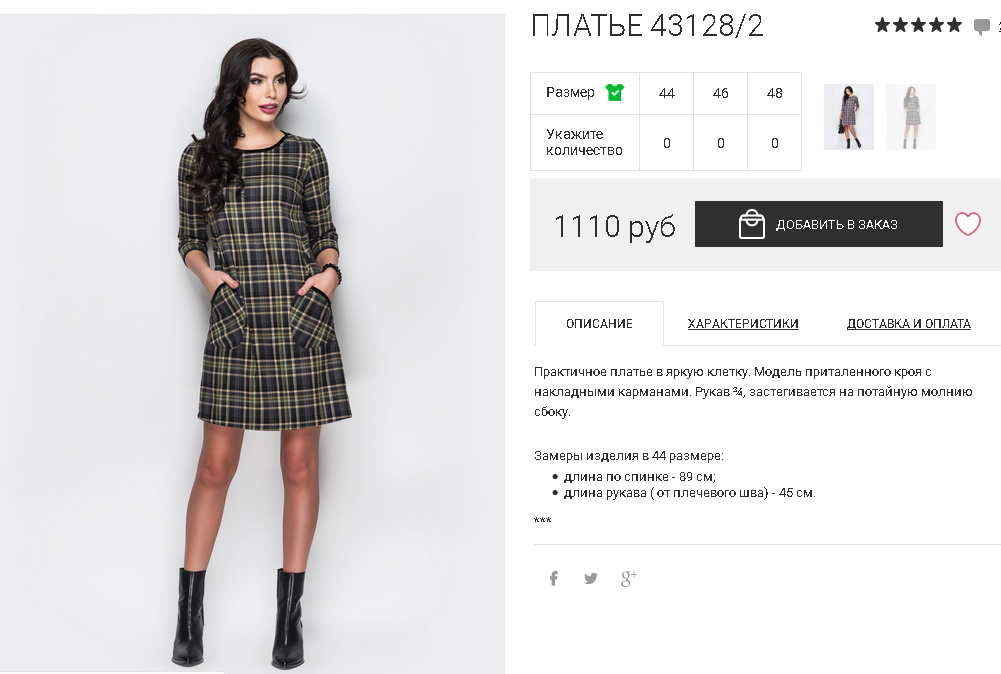Click quantity field for size 44
This screenshot has width=1001, height=674.
click(x=666, y=143)
